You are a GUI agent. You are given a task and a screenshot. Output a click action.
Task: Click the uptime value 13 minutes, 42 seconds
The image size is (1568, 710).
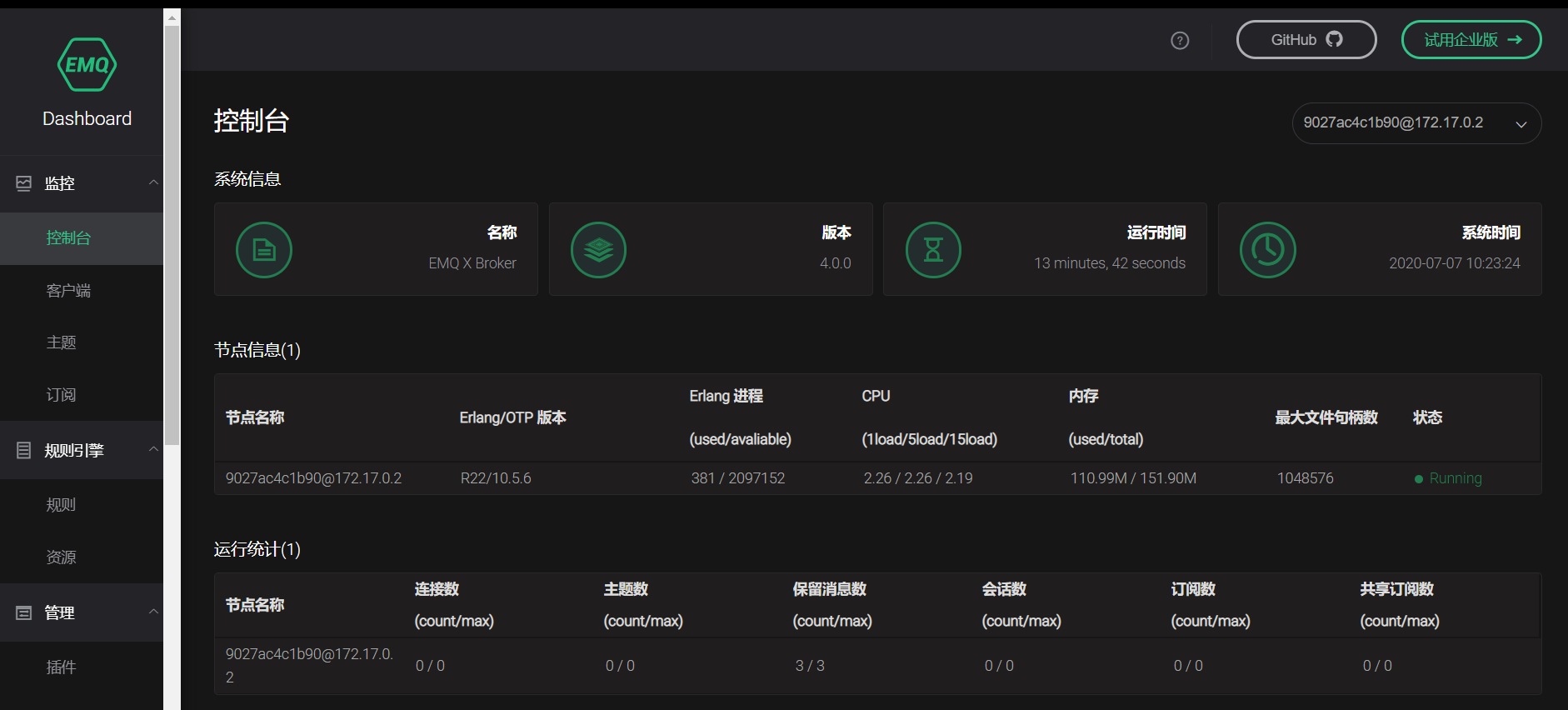point(1110,263)
